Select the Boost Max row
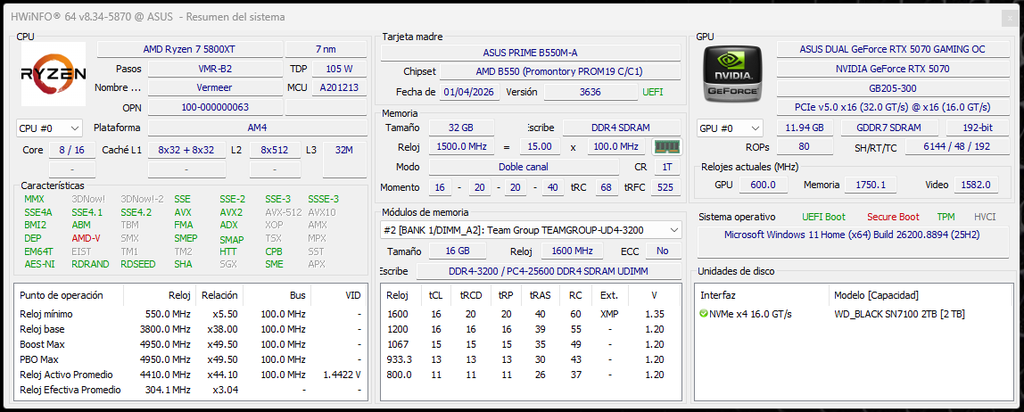The image size is (1024, 412). point(190,344)
